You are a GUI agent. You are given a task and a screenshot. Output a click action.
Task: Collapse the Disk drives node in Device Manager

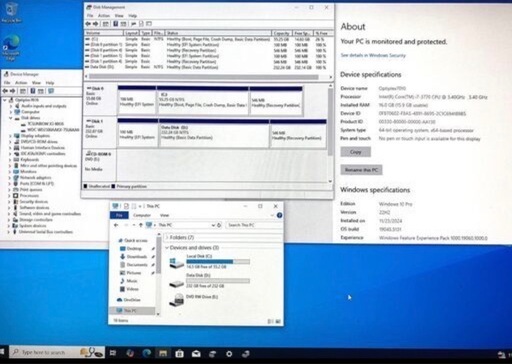pos(11,118)
